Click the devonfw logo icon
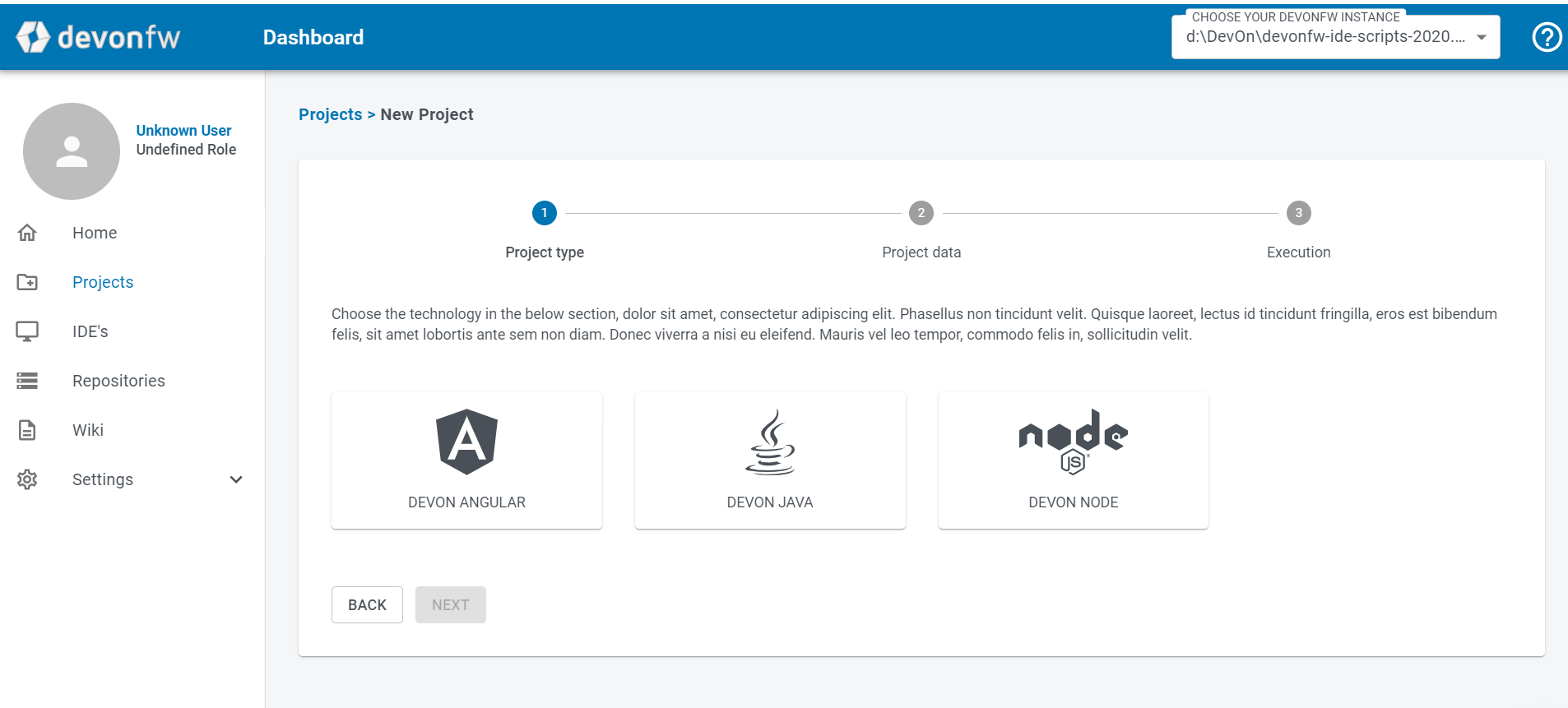1568x708 pixels. tap(33, 37)
